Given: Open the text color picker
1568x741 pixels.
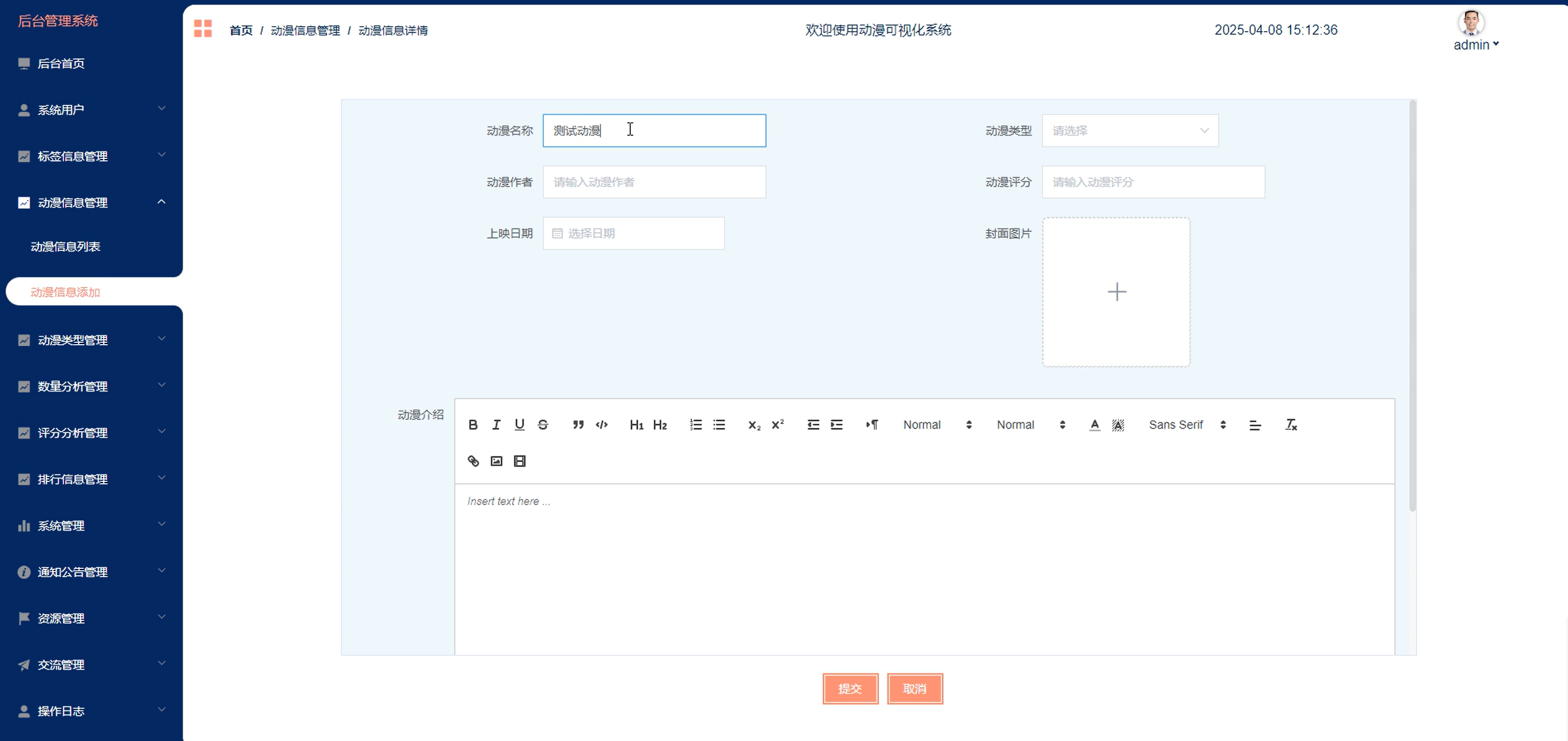Looking at the screenshot, I should tap(1094, 425).
